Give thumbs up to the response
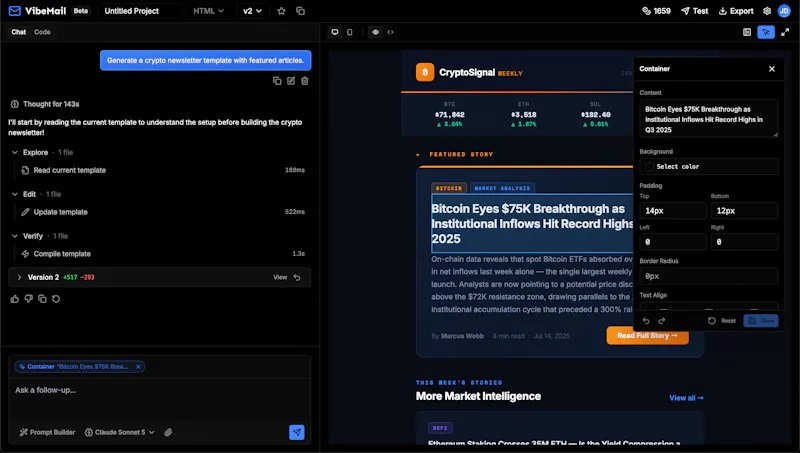The image size is (800, 453). (x=15, y=299)
